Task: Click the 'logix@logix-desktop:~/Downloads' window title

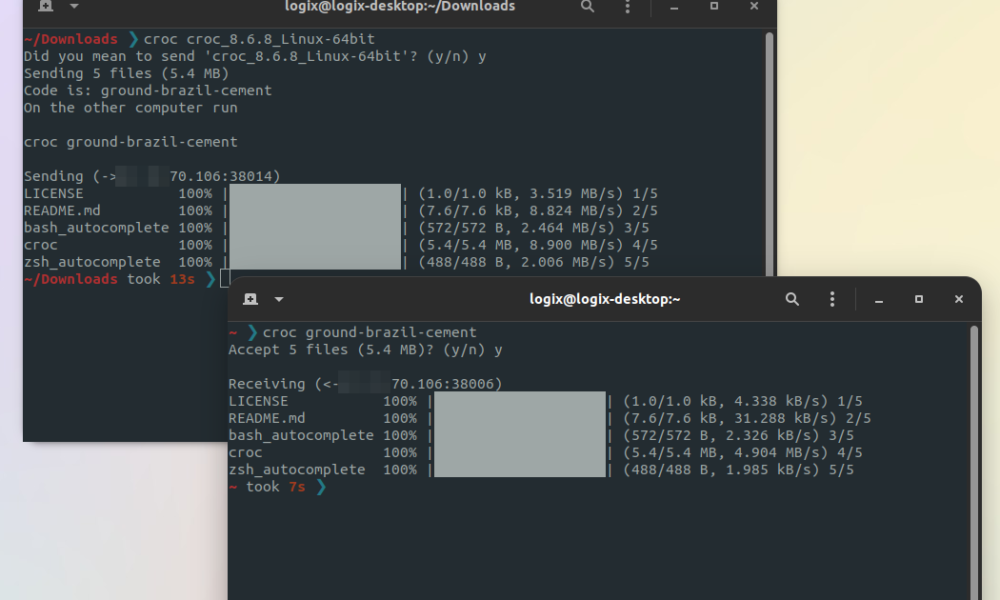Action: [x=400, y=6]
